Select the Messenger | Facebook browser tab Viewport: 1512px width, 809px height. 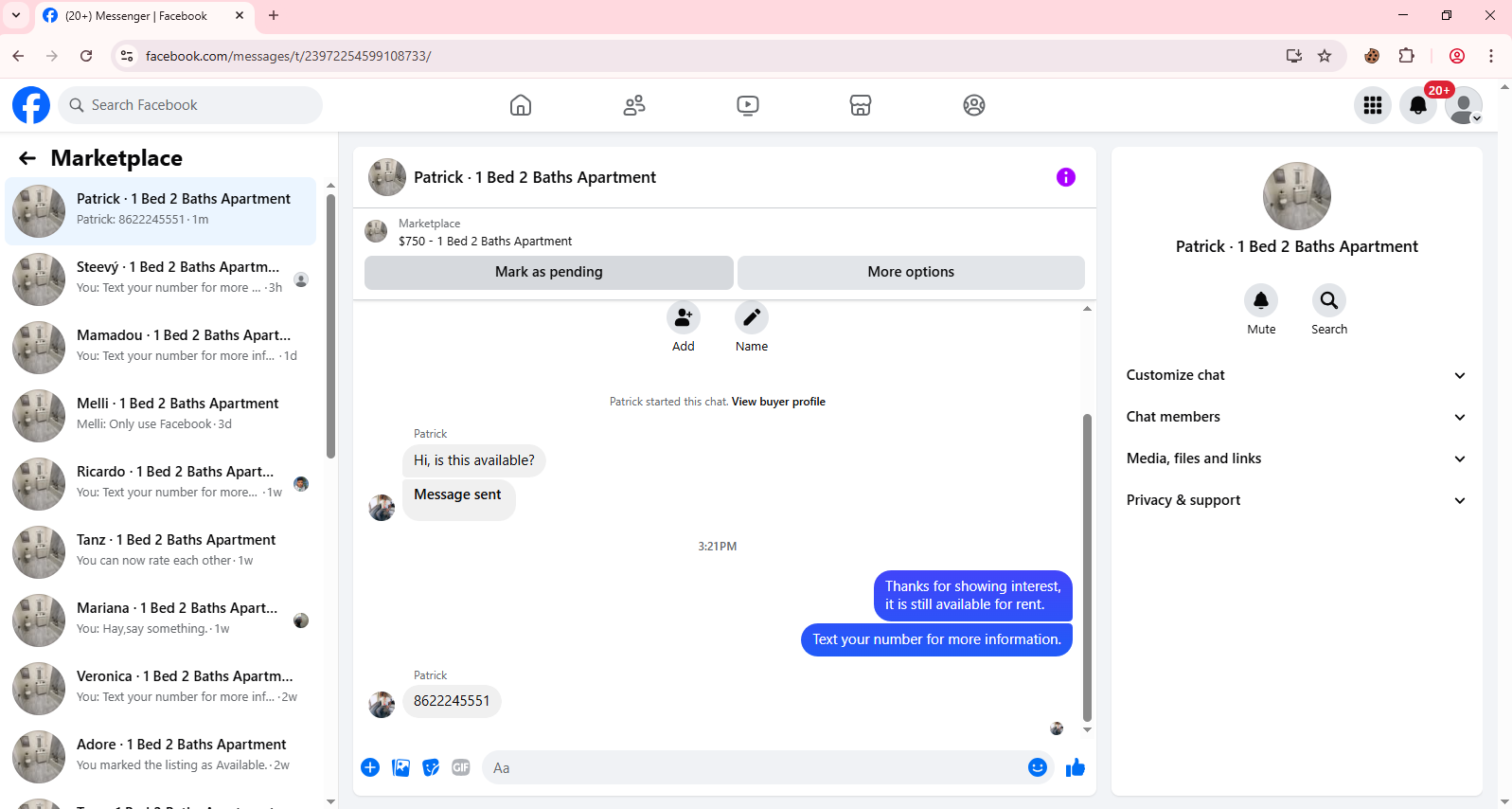pyautogui.click(x=144, y=16)
